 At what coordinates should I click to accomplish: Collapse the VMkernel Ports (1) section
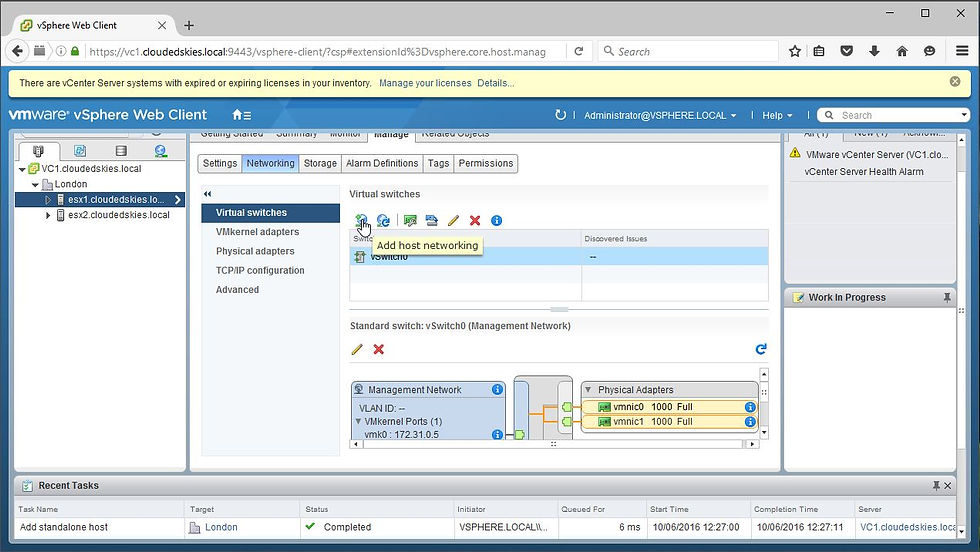click(x=358, y=421)
